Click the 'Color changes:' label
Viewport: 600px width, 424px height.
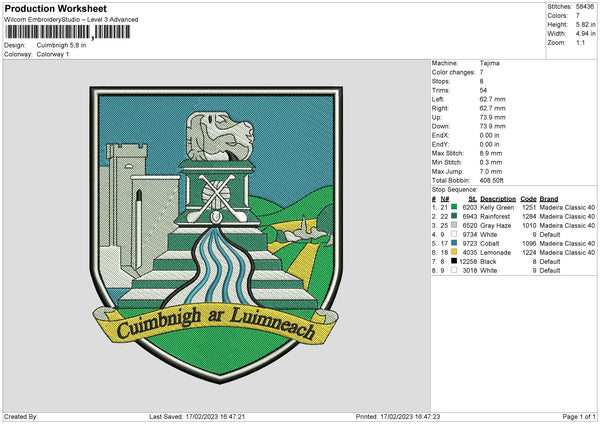tap(453, 72)
